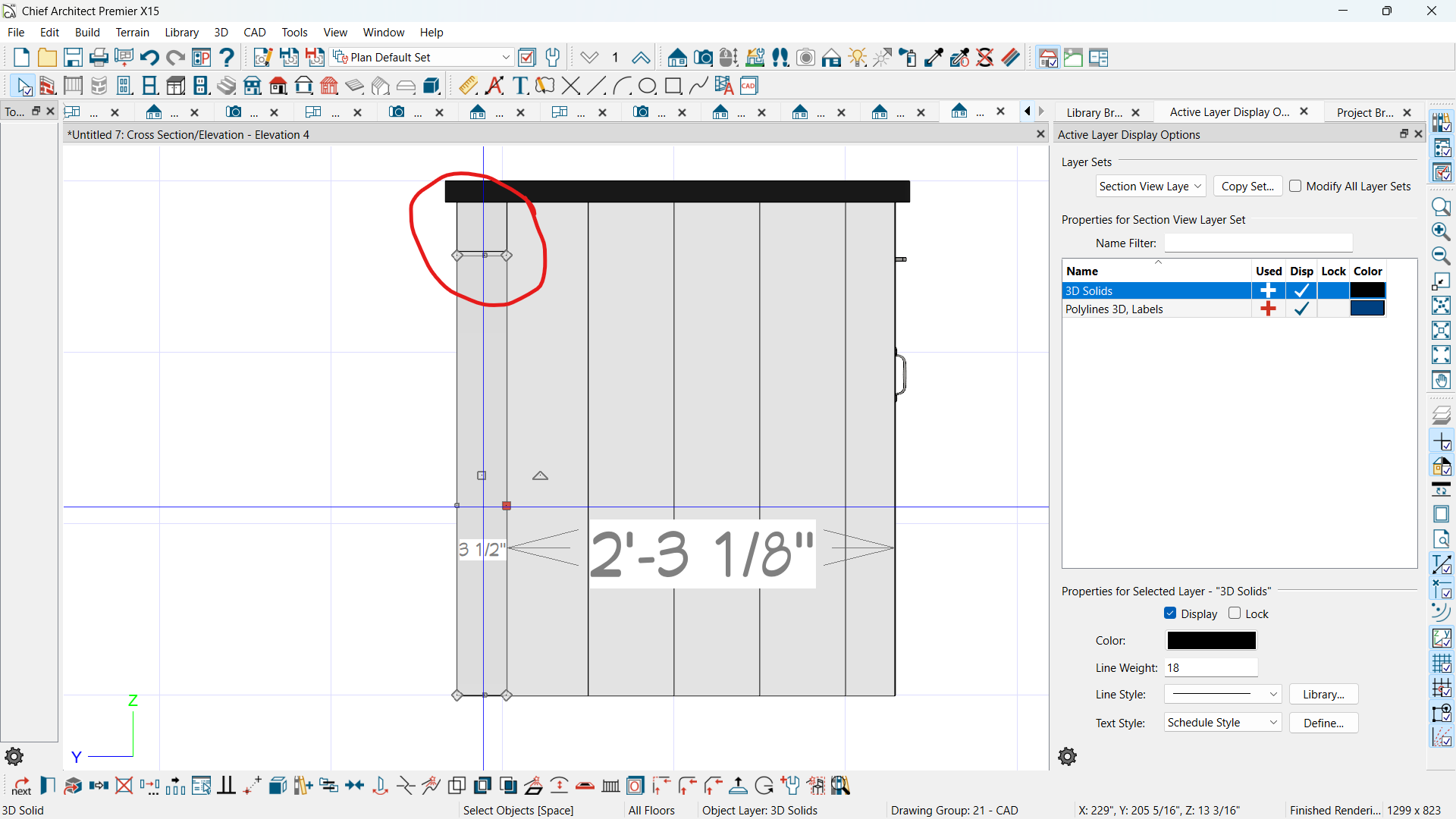
Task: Open the Text Style Schedule Style dropdown
Action: [x=1222, y=723]
